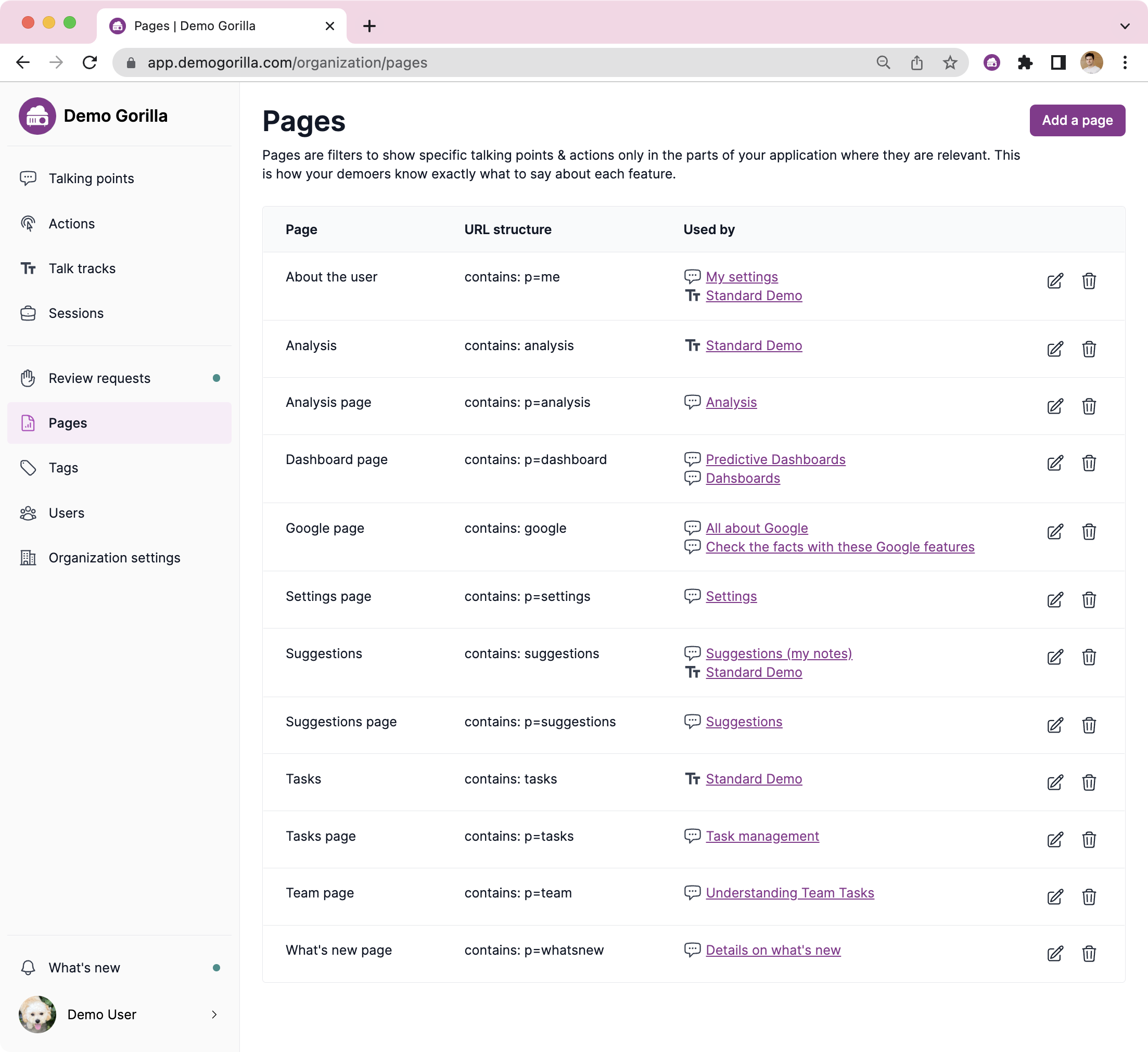
Task: Open Organization settings
Action: pyautogui.click(x=114, y=558)
